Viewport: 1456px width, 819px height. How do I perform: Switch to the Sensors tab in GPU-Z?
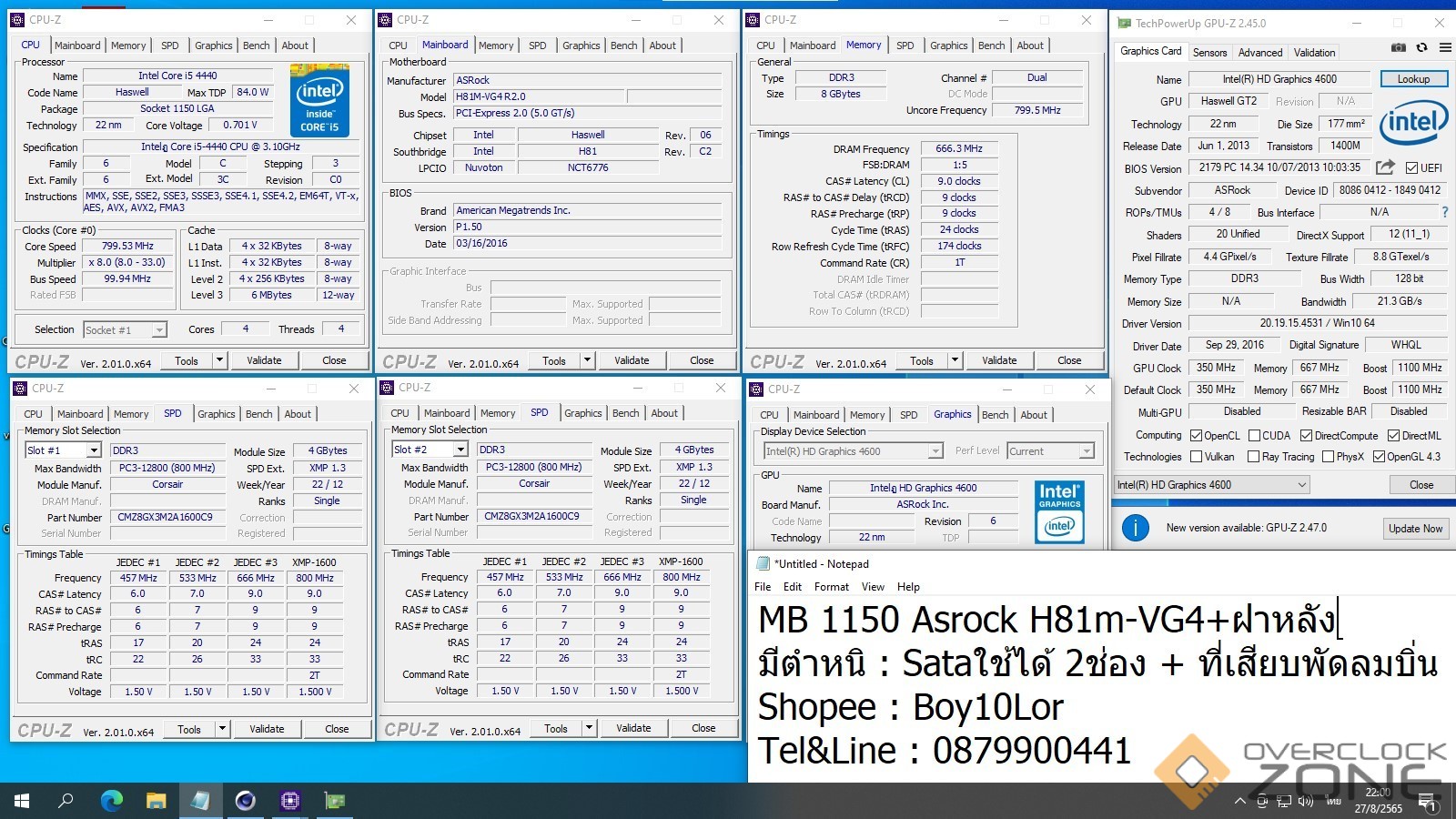pos(1209,53)
